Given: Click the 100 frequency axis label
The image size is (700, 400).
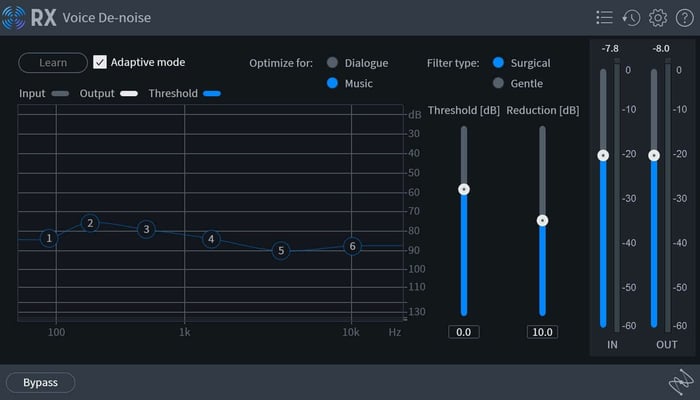Looking at the screenshot, I should (56, 332).
